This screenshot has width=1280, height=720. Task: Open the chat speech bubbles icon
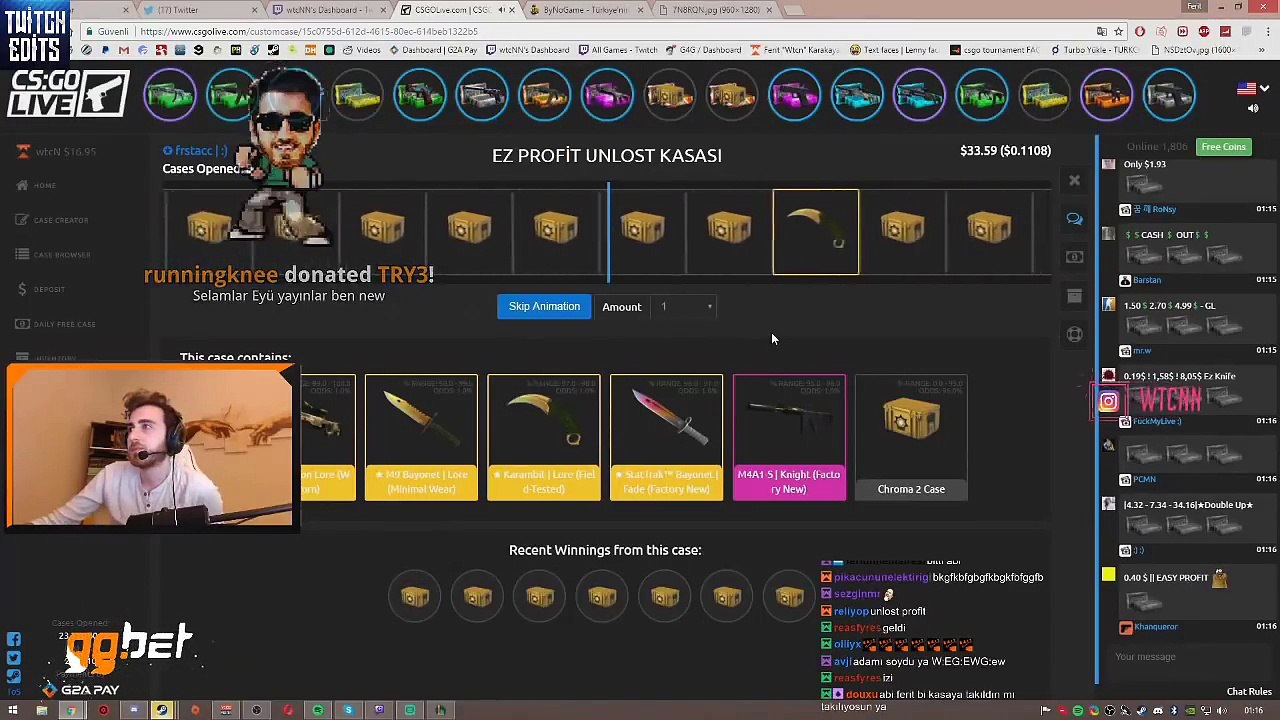pos(1074,219)
